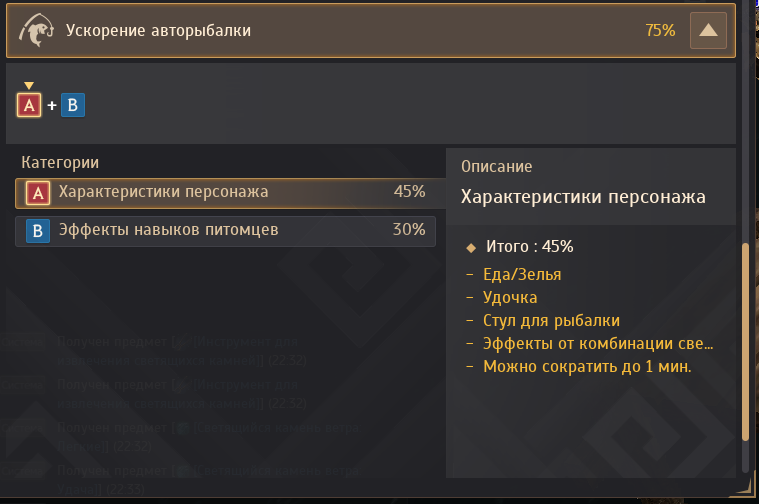Collapse the auto-fishing speed panel
759x504 pixels.
709,30
